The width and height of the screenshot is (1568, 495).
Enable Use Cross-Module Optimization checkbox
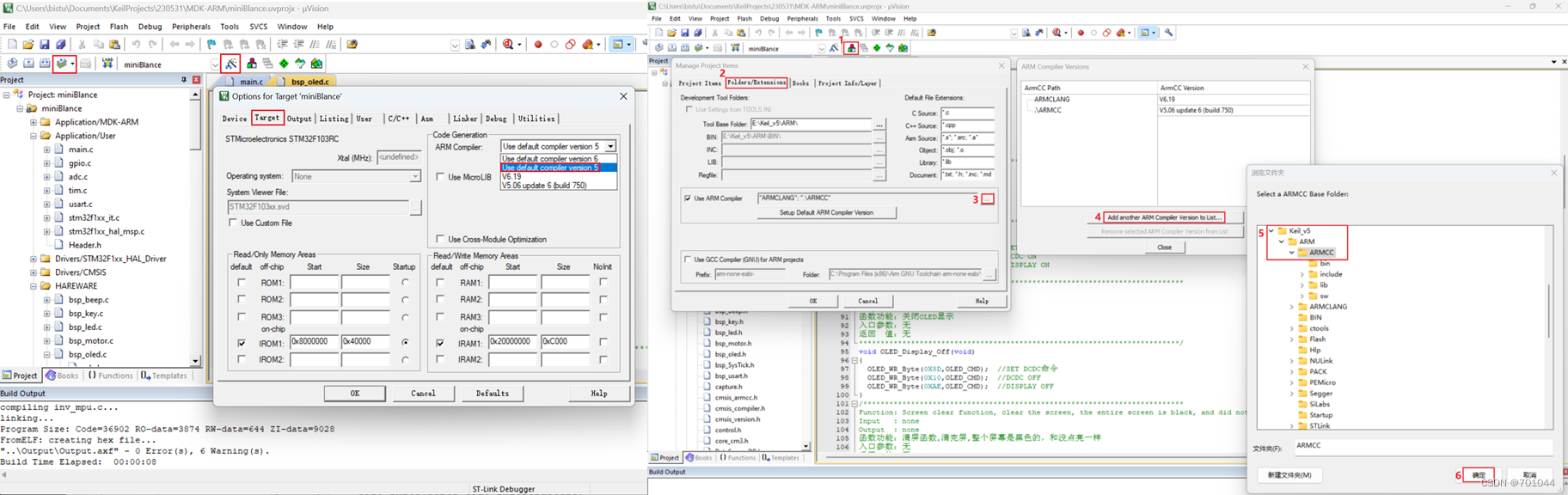coord(440,239)
